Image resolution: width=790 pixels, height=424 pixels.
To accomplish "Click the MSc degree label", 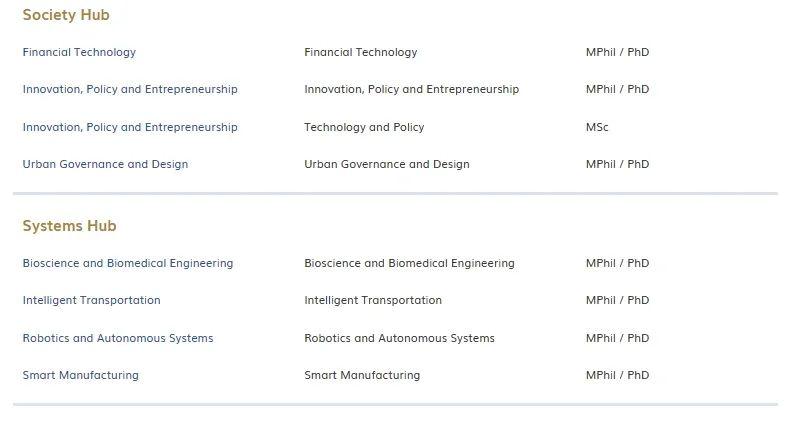I will 597,127.
